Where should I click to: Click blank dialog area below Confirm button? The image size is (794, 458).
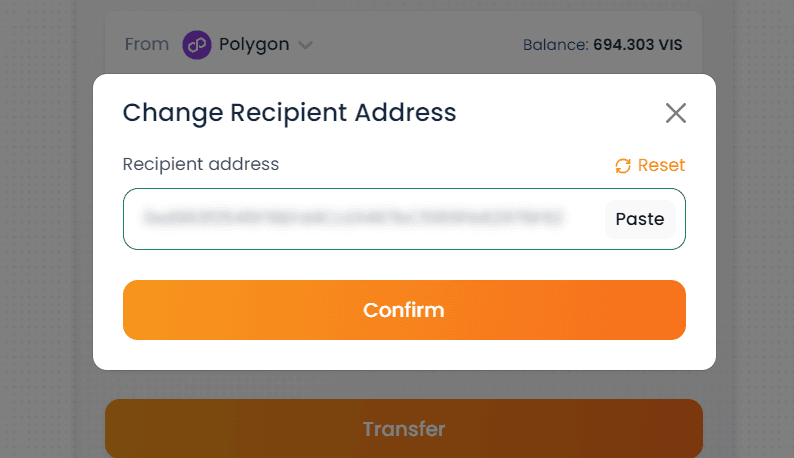[x=404, y=355]
